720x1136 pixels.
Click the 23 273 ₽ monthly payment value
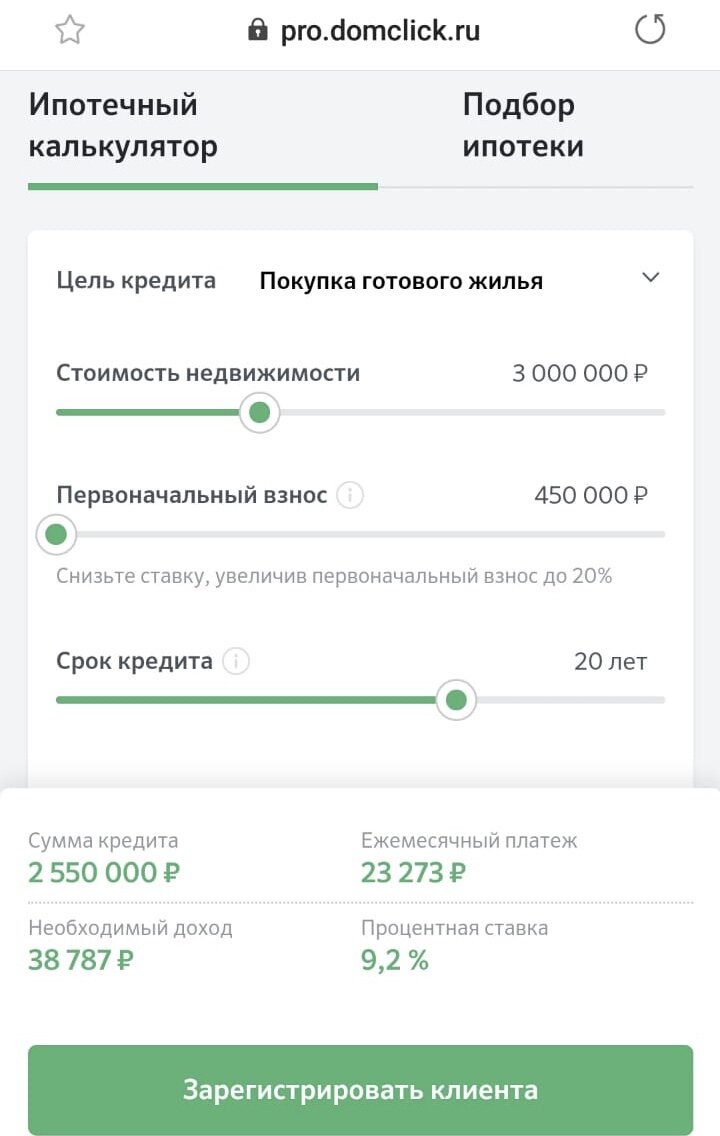414,872
